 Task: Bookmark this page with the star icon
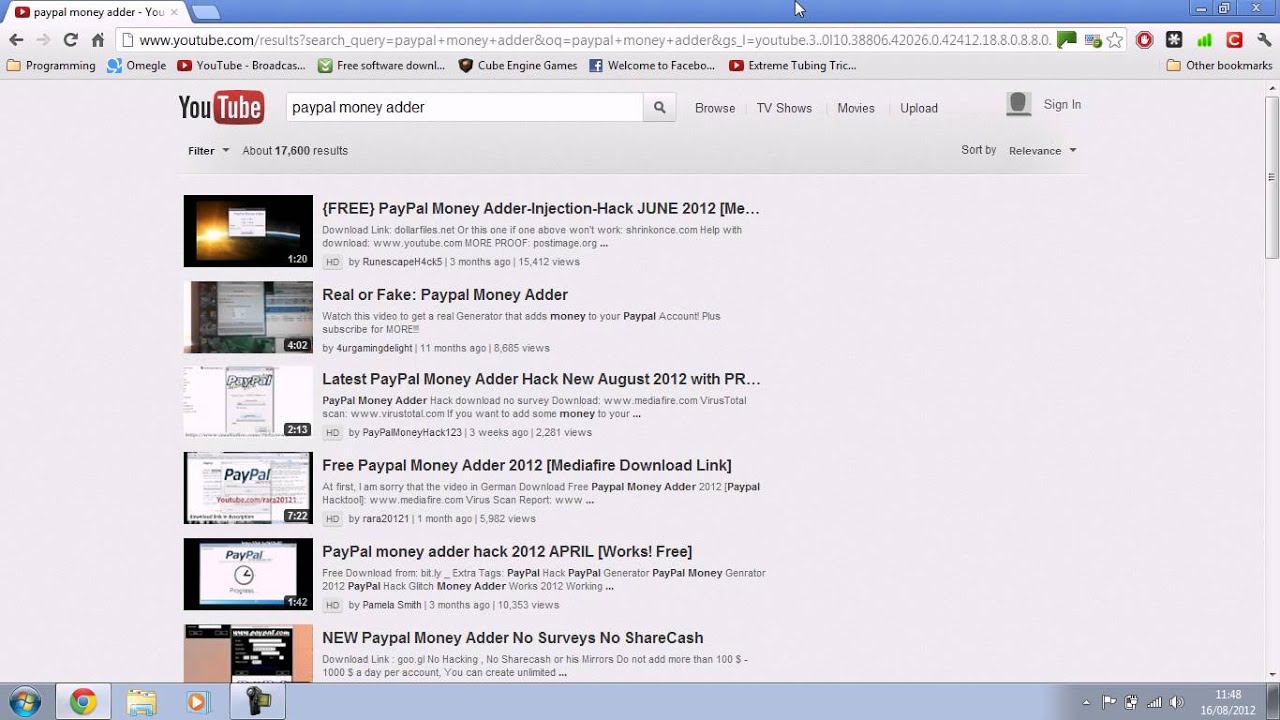coord(1115,40)
